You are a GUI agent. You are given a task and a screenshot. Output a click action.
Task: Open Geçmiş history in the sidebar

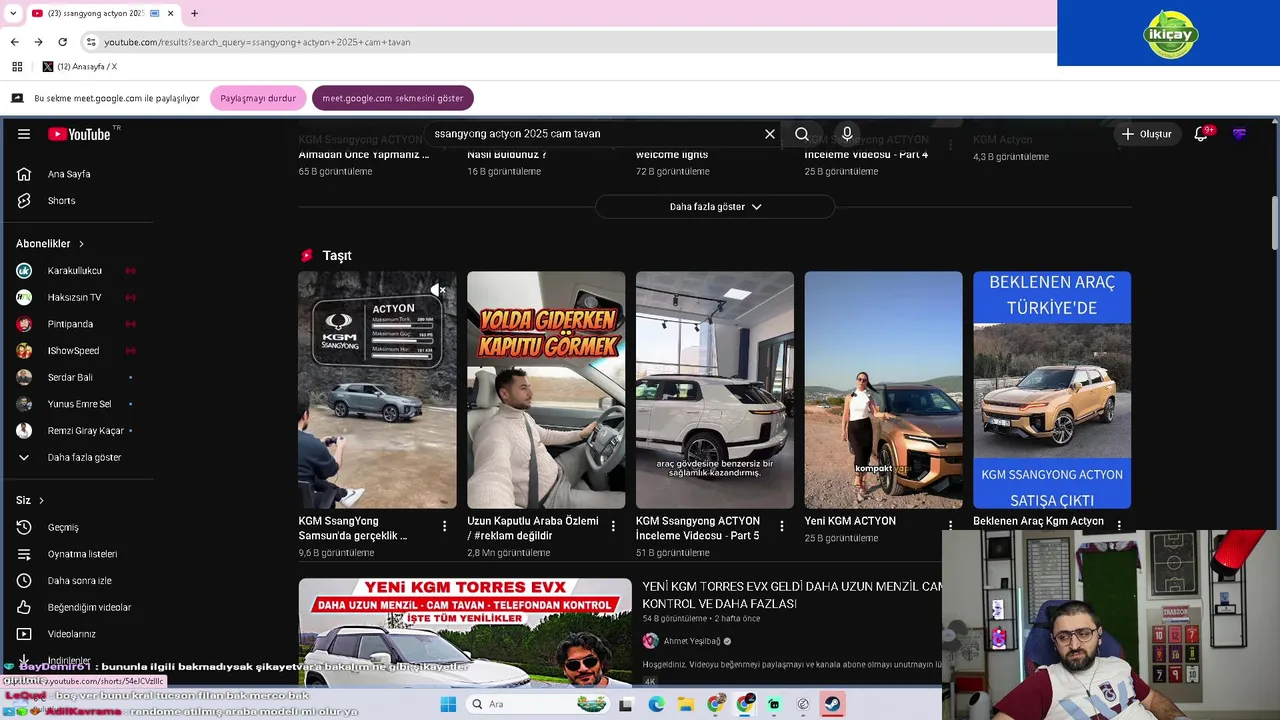(63, 527)
